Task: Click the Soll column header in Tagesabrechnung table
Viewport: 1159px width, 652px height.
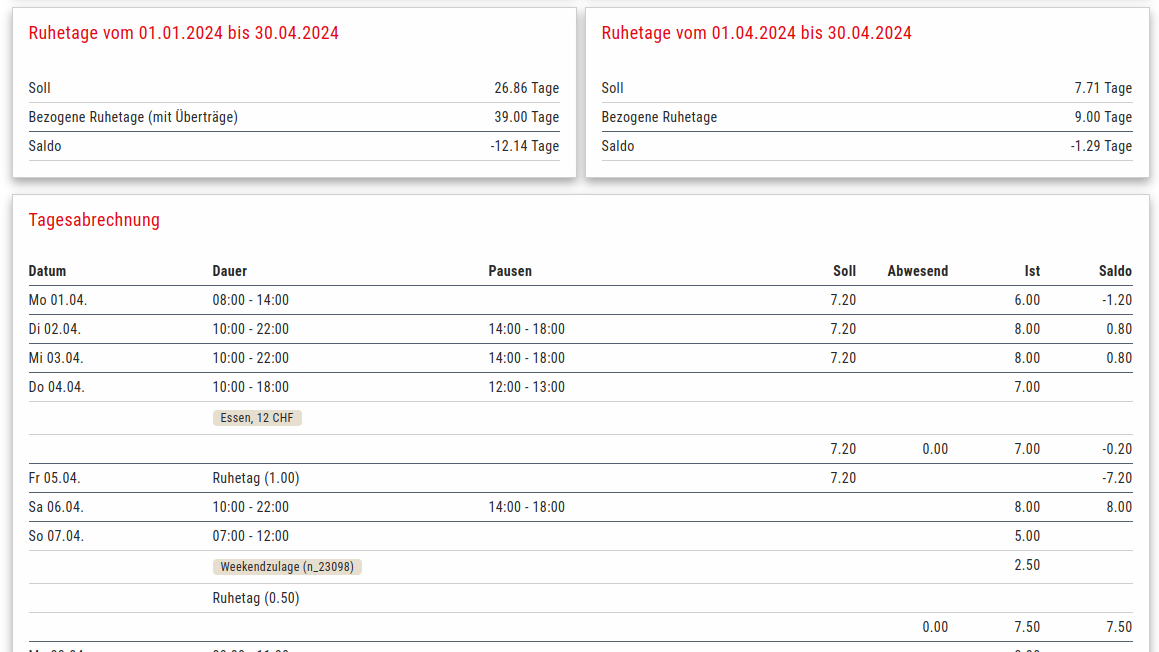Action: 844,271
